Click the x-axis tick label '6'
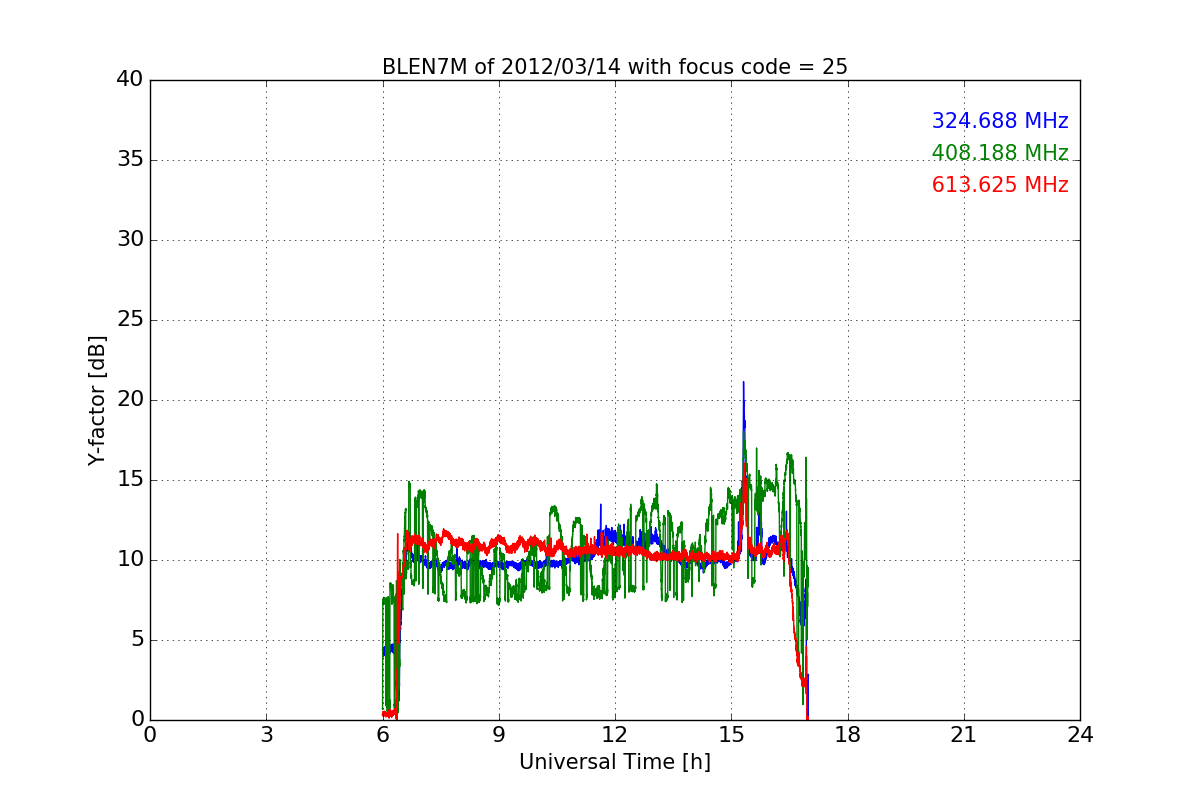The height and width of the screenshot is (800, 1200). pyautogui.click(x=383, y=734)
